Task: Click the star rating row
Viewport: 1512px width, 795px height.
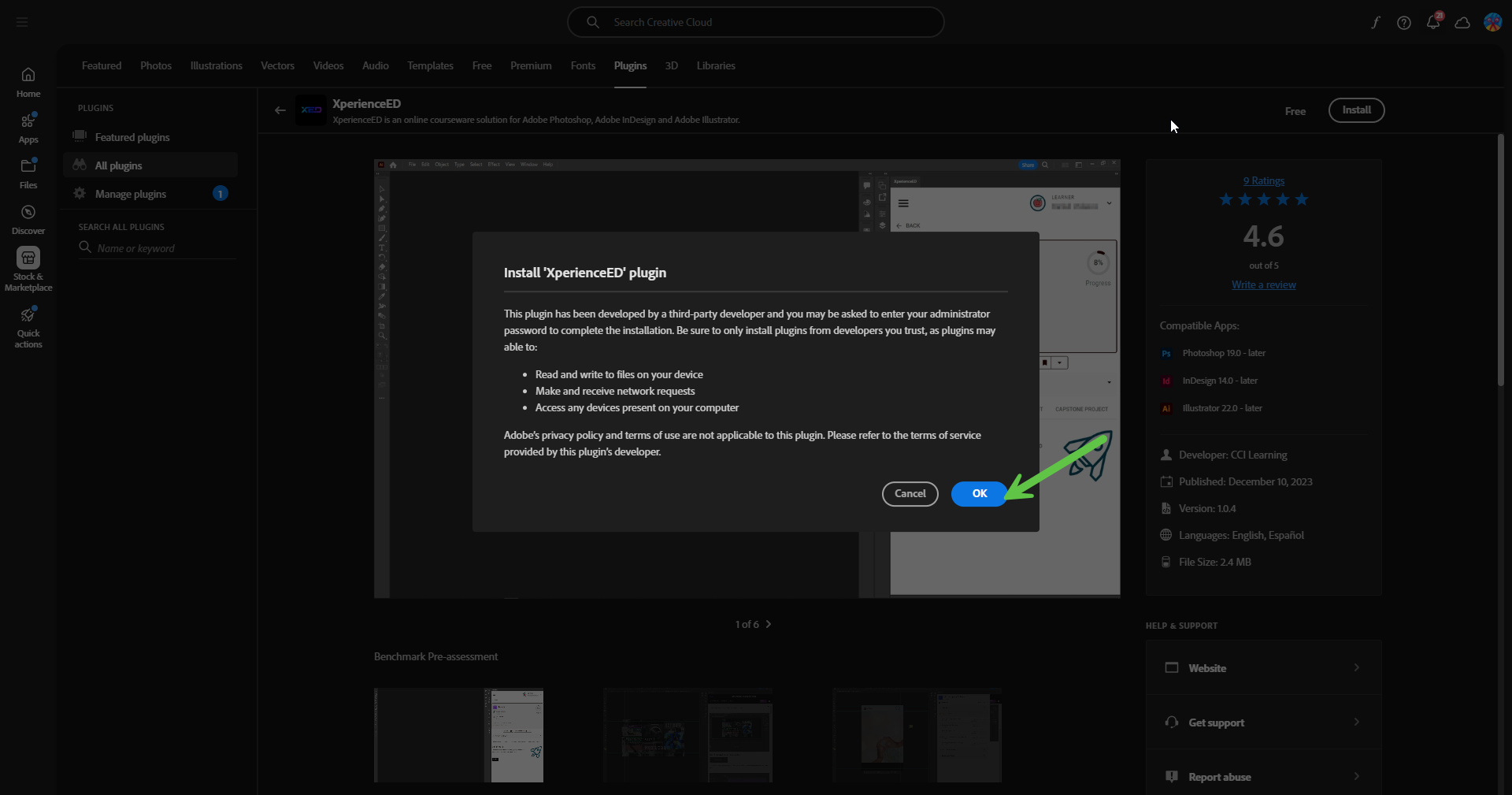Action: click(1263, 200)
